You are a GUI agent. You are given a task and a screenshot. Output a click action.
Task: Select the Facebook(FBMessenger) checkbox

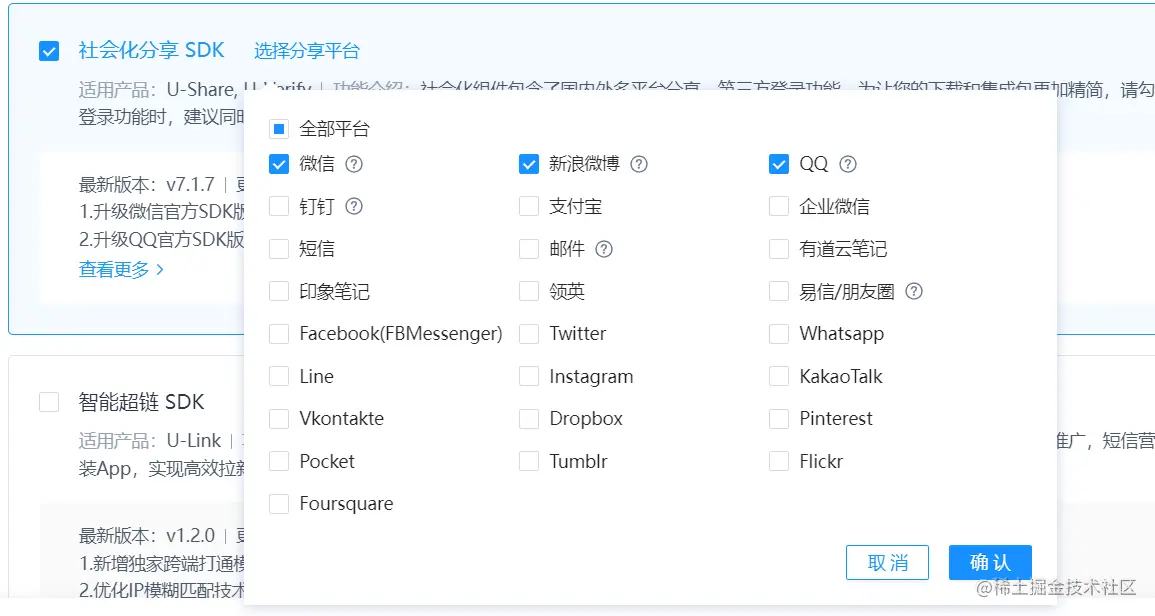click(279, 334)
